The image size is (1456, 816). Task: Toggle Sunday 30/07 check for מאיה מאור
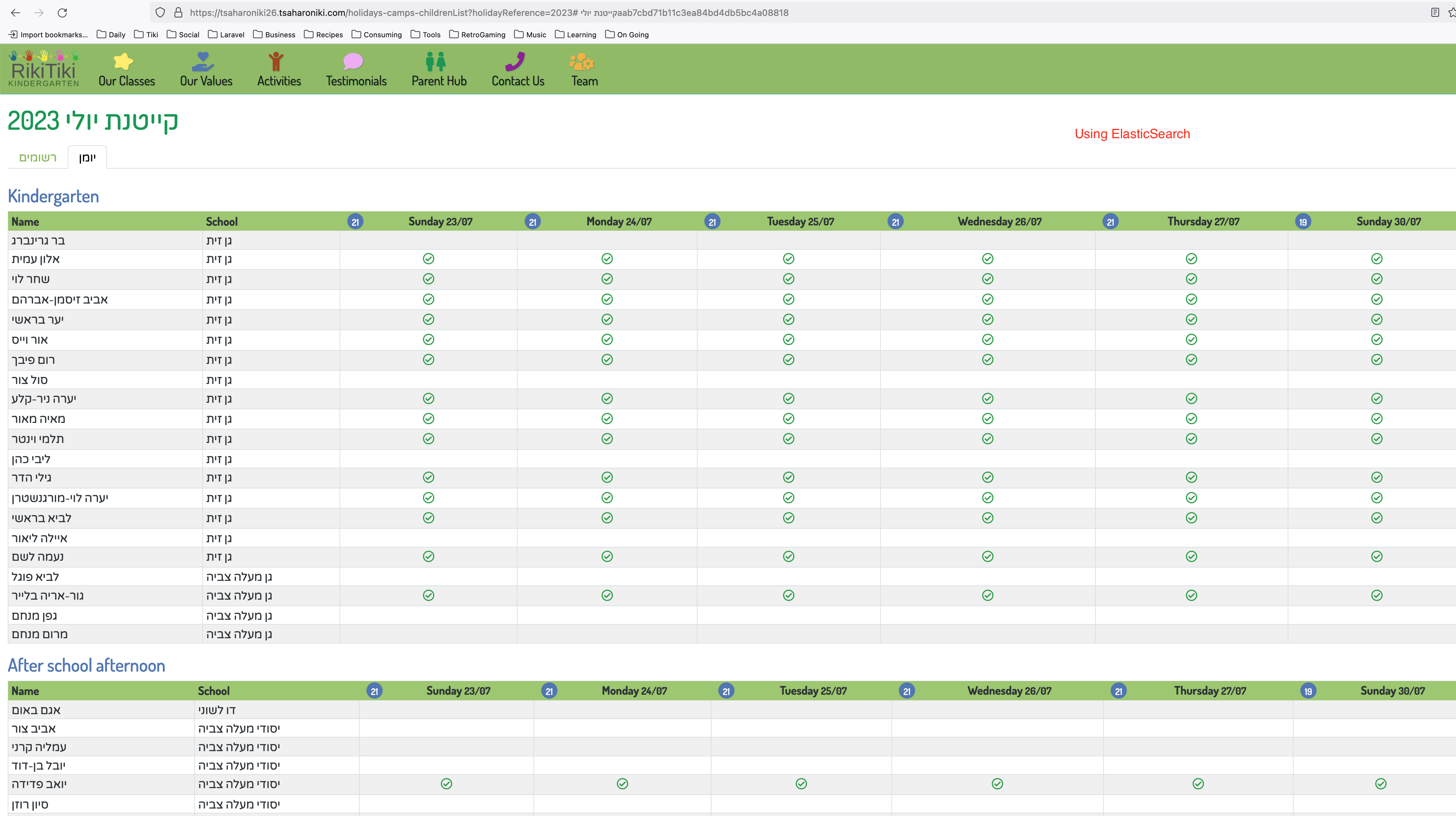tap(1377, 418)
